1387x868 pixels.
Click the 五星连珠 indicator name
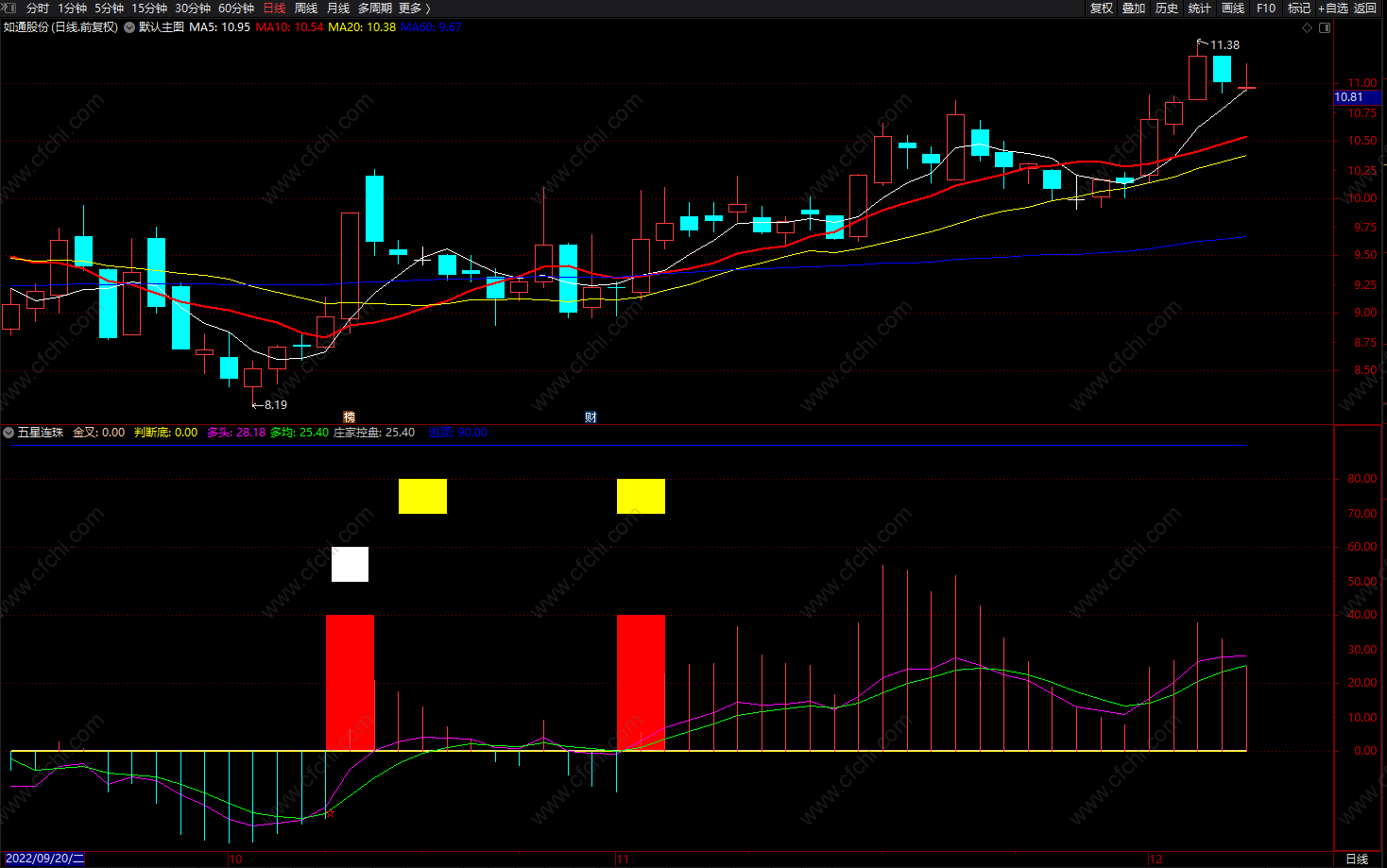point(41,433)
